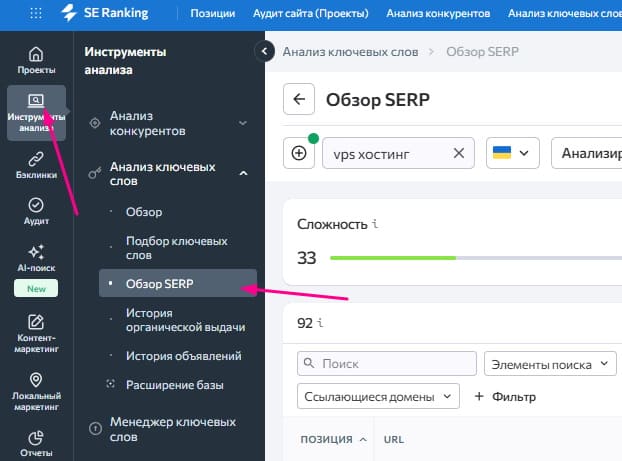Open Отчеты sidebar section
The width and height of the screenshot is (622, 461).
[36, 444]
